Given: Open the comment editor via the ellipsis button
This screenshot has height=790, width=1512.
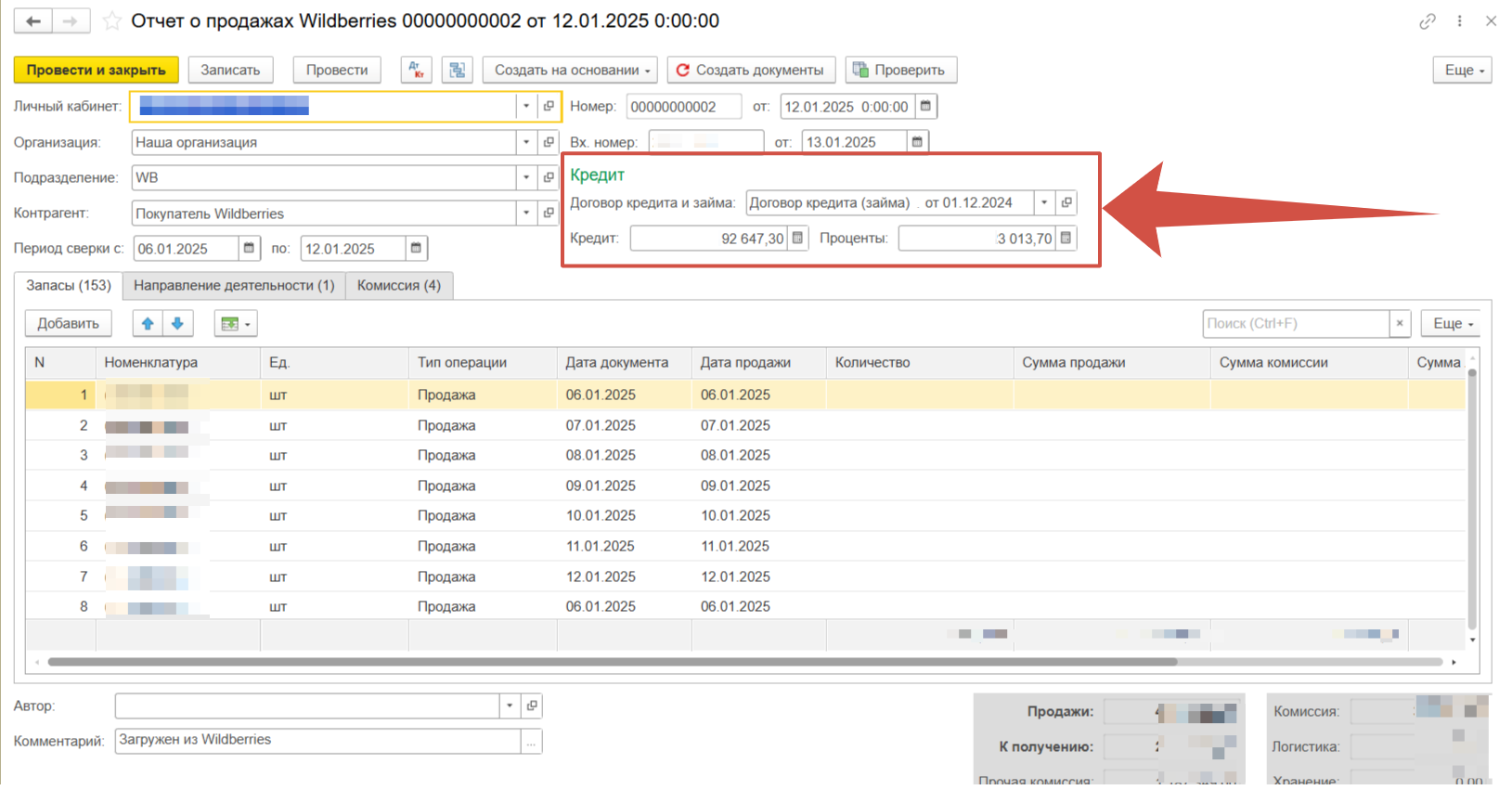Looking at the screenshot, I should point(531,742).
